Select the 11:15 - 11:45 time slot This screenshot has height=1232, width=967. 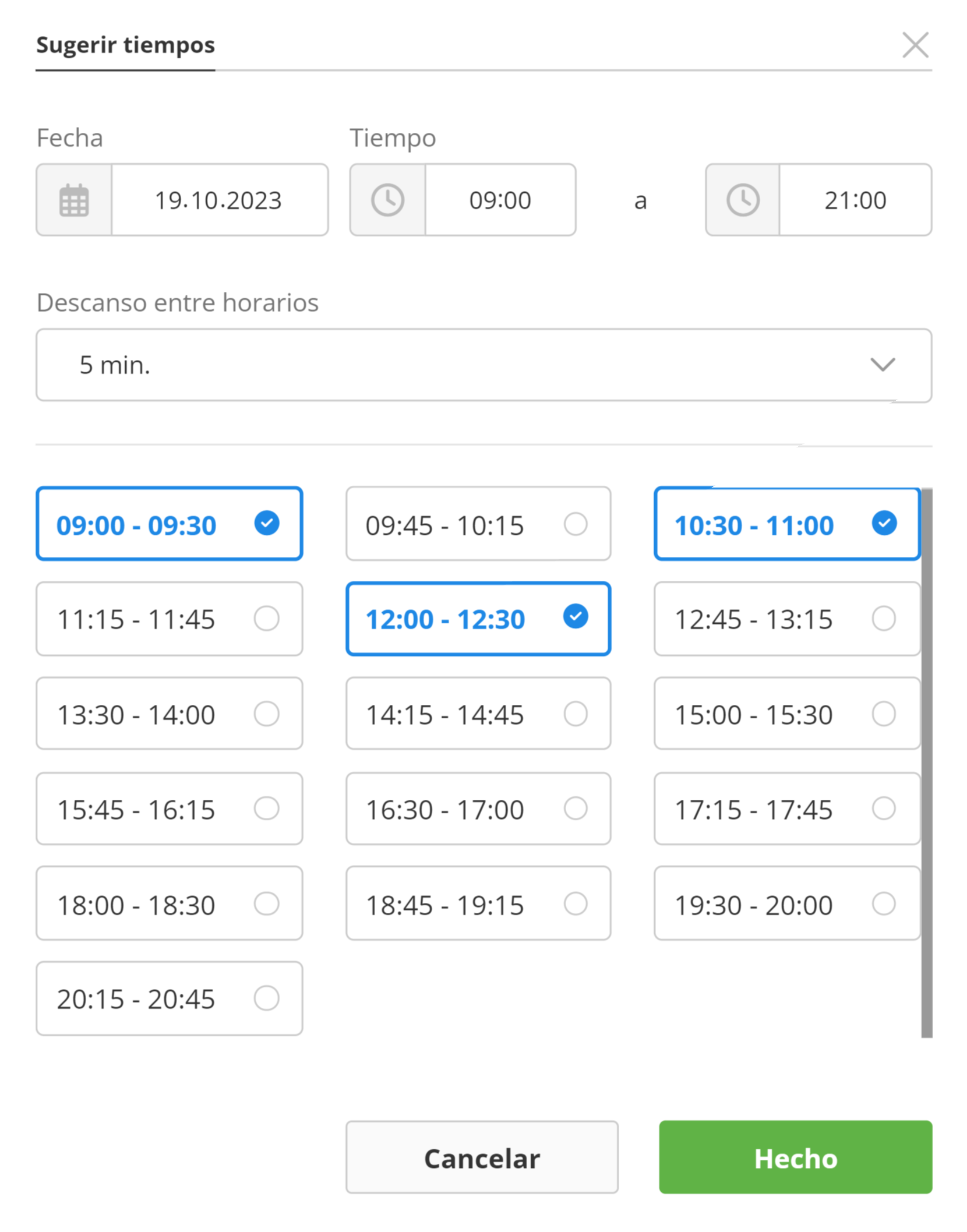point(169,619)
